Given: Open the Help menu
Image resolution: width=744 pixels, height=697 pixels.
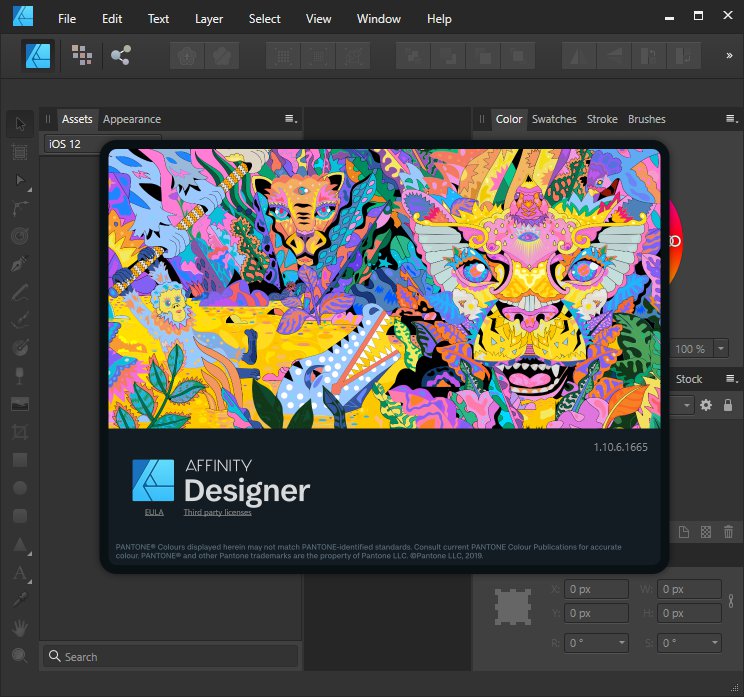Looking at the screenshot, I should pyautogui.click(x=439, y=19).
